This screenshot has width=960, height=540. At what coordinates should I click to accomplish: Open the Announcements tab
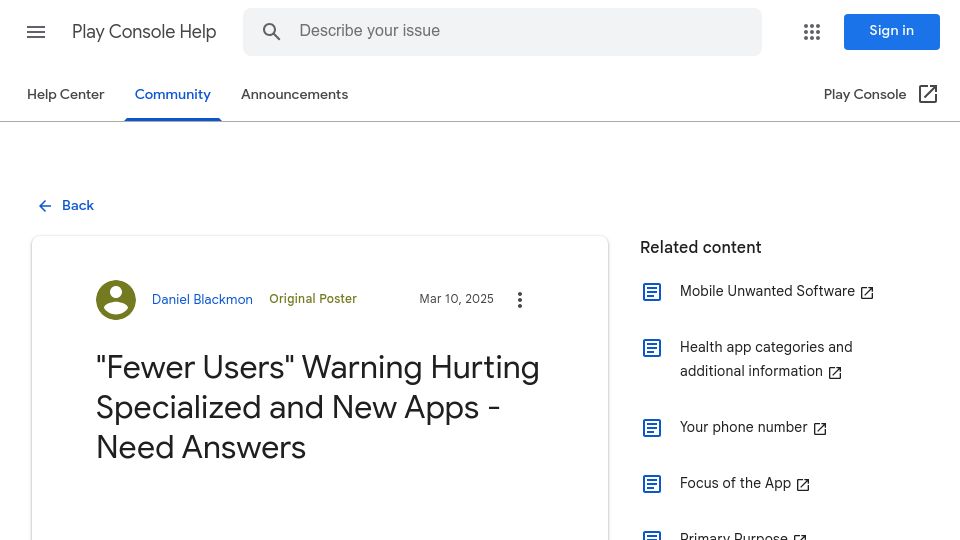pos(294,94)
